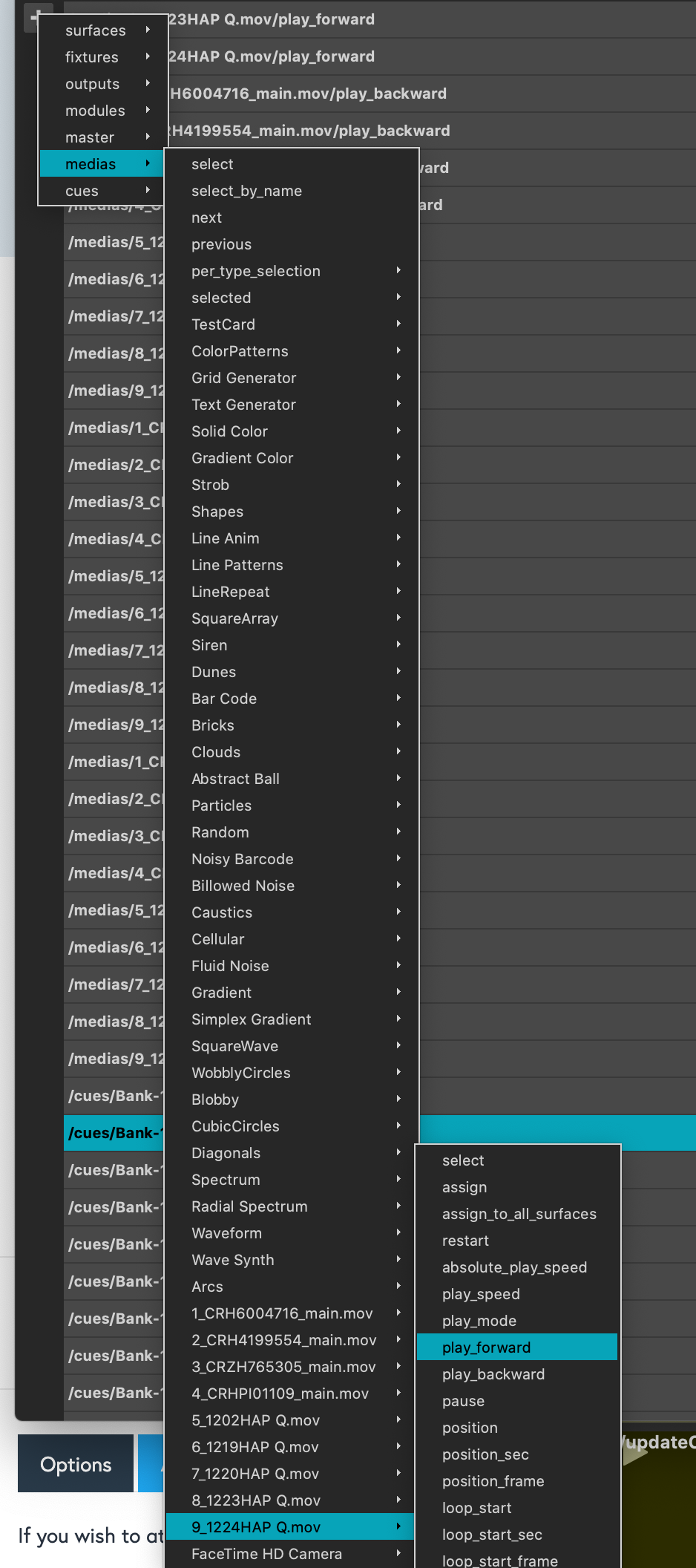Choose assign_to_all_surfaces action

517,1214
